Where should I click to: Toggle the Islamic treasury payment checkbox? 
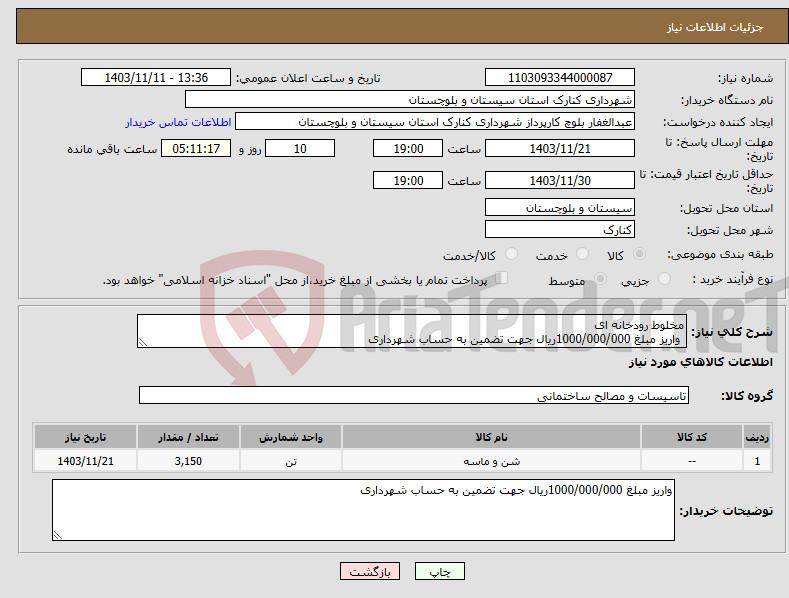pyautogui.click(x=501, y=278)
